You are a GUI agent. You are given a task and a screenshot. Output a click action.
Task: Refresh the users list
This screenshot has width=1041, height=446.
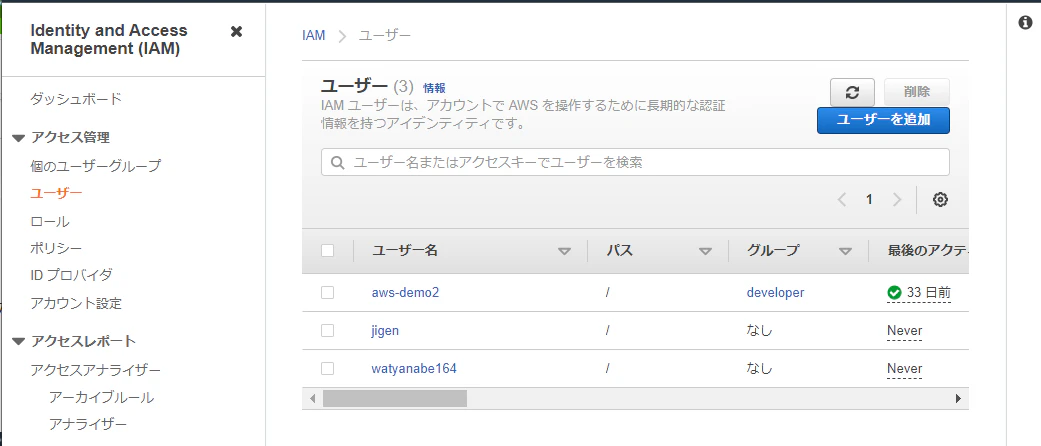pyautogui.click(x=852, y=92)
